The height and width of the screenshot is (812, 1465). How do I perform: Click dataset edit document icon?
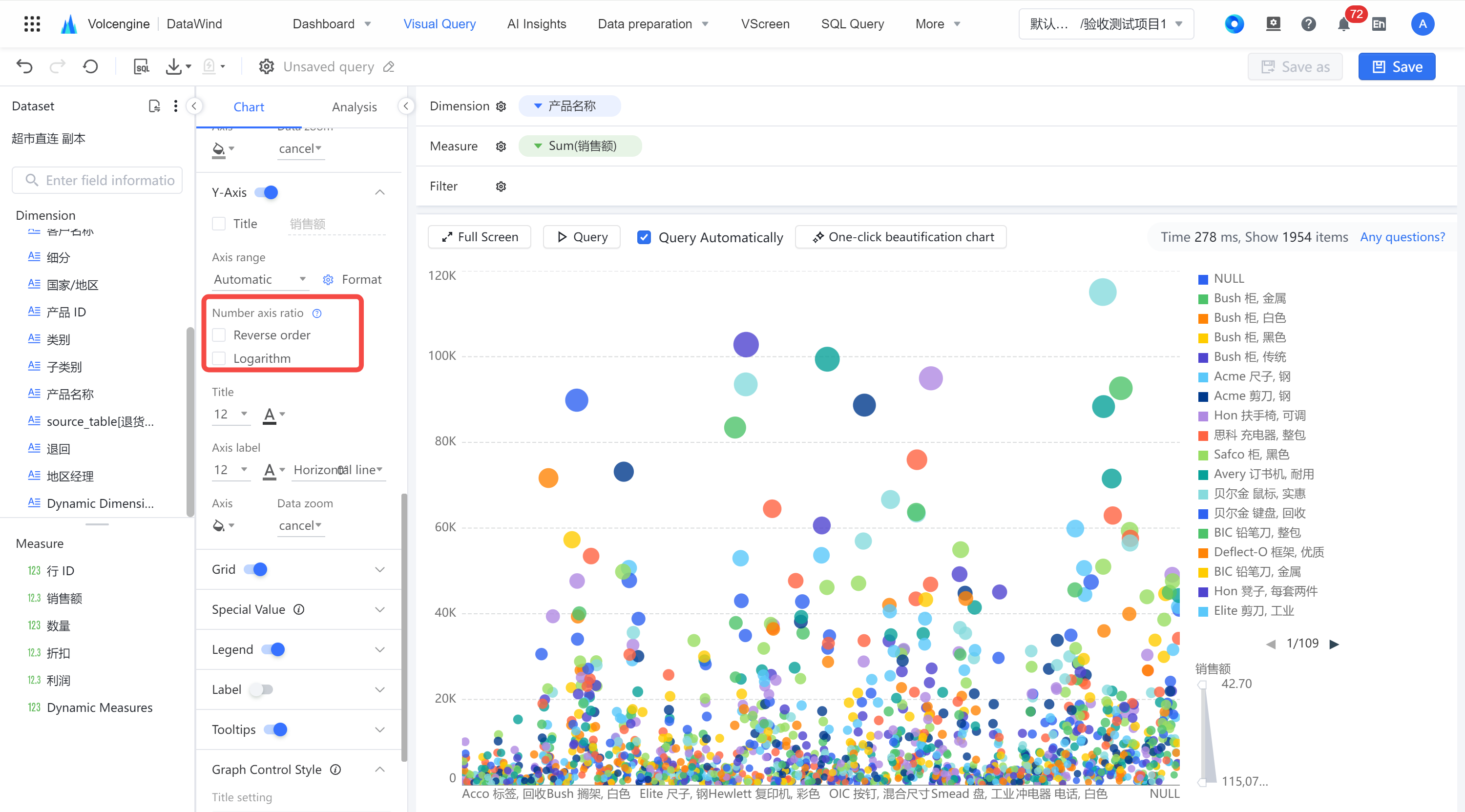point(154,106)
